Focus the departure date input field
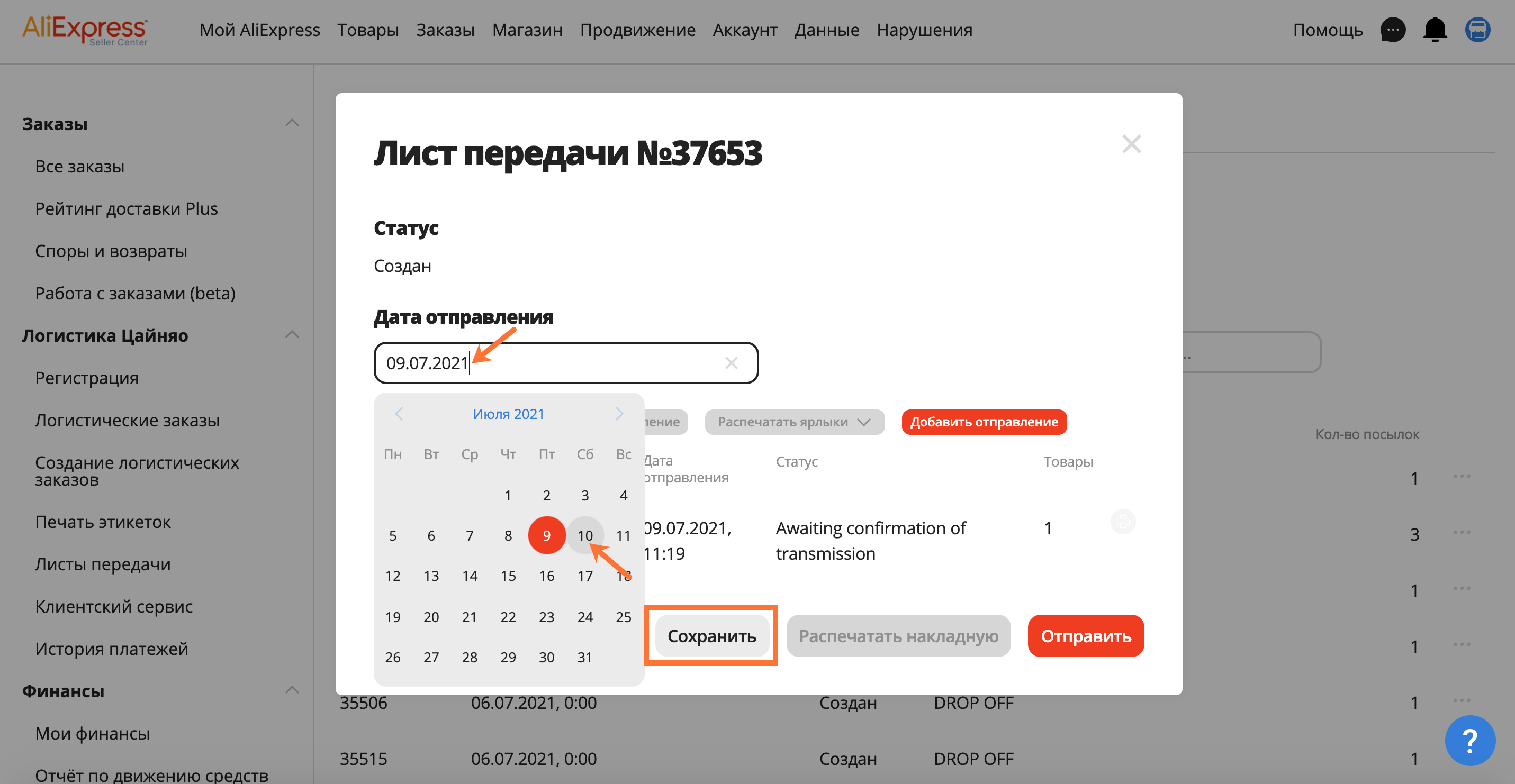 click(566, 363)
